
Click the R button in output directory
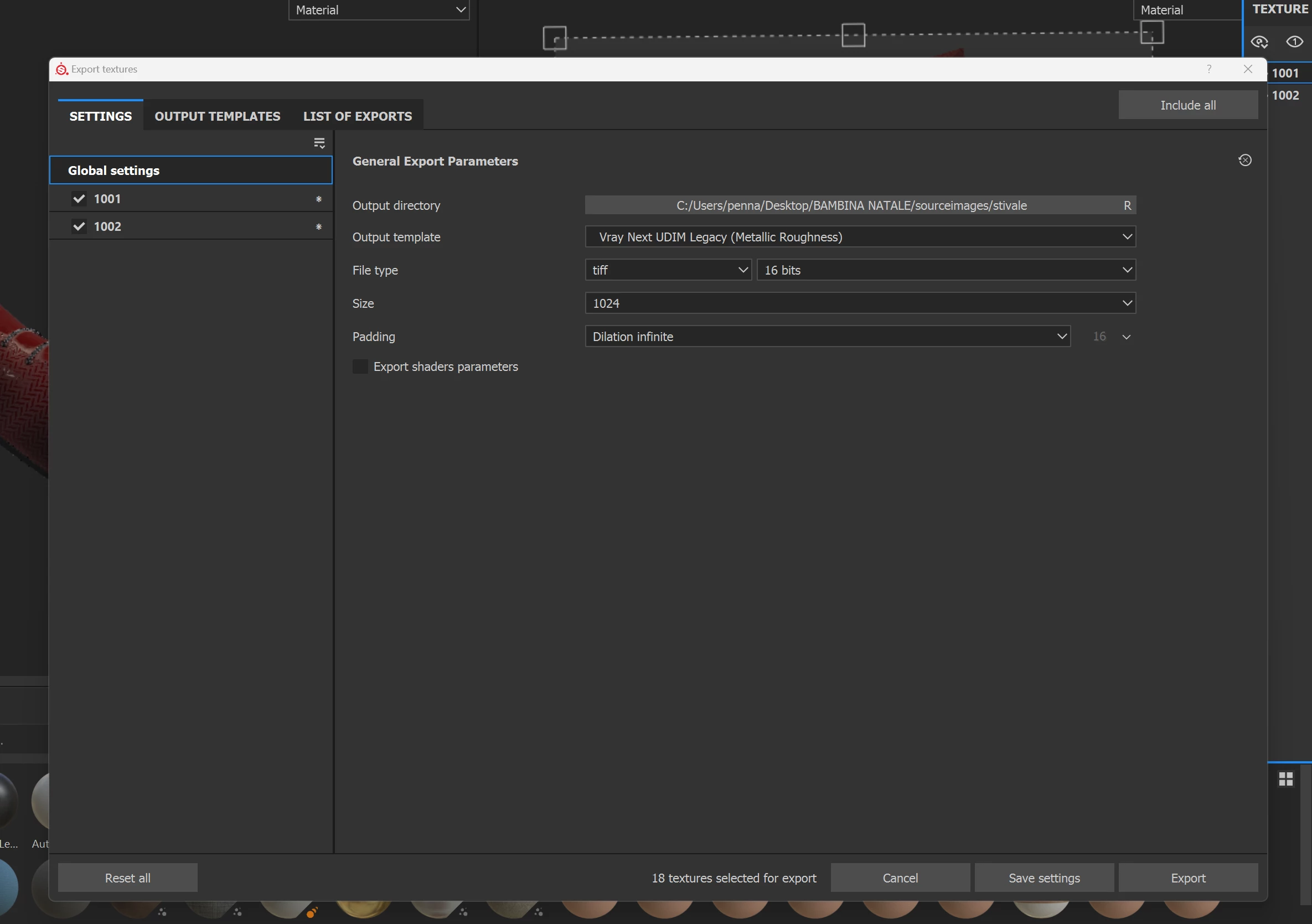1127,205
